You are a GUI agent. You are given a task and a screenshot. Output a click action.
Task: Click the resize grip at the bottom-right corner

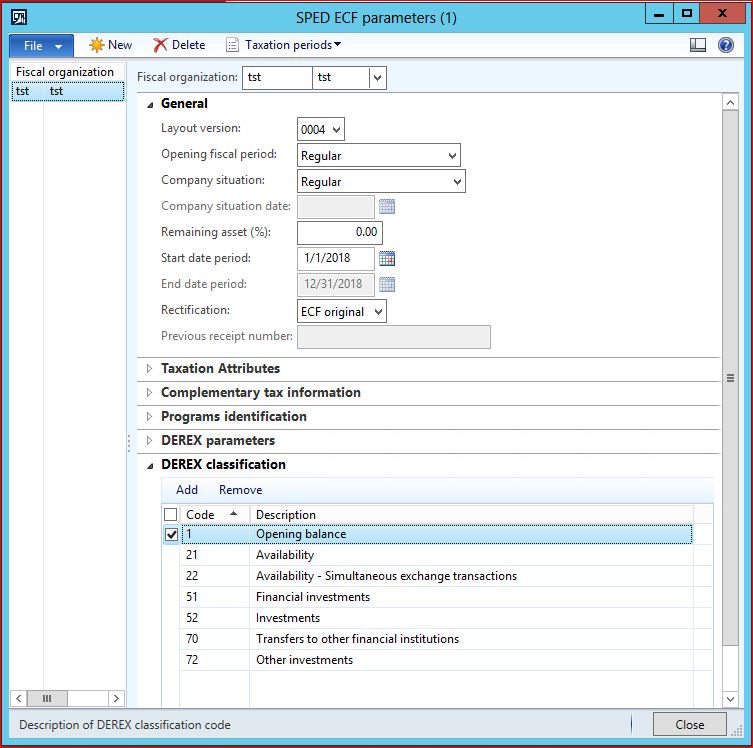(x=737, y=731)
